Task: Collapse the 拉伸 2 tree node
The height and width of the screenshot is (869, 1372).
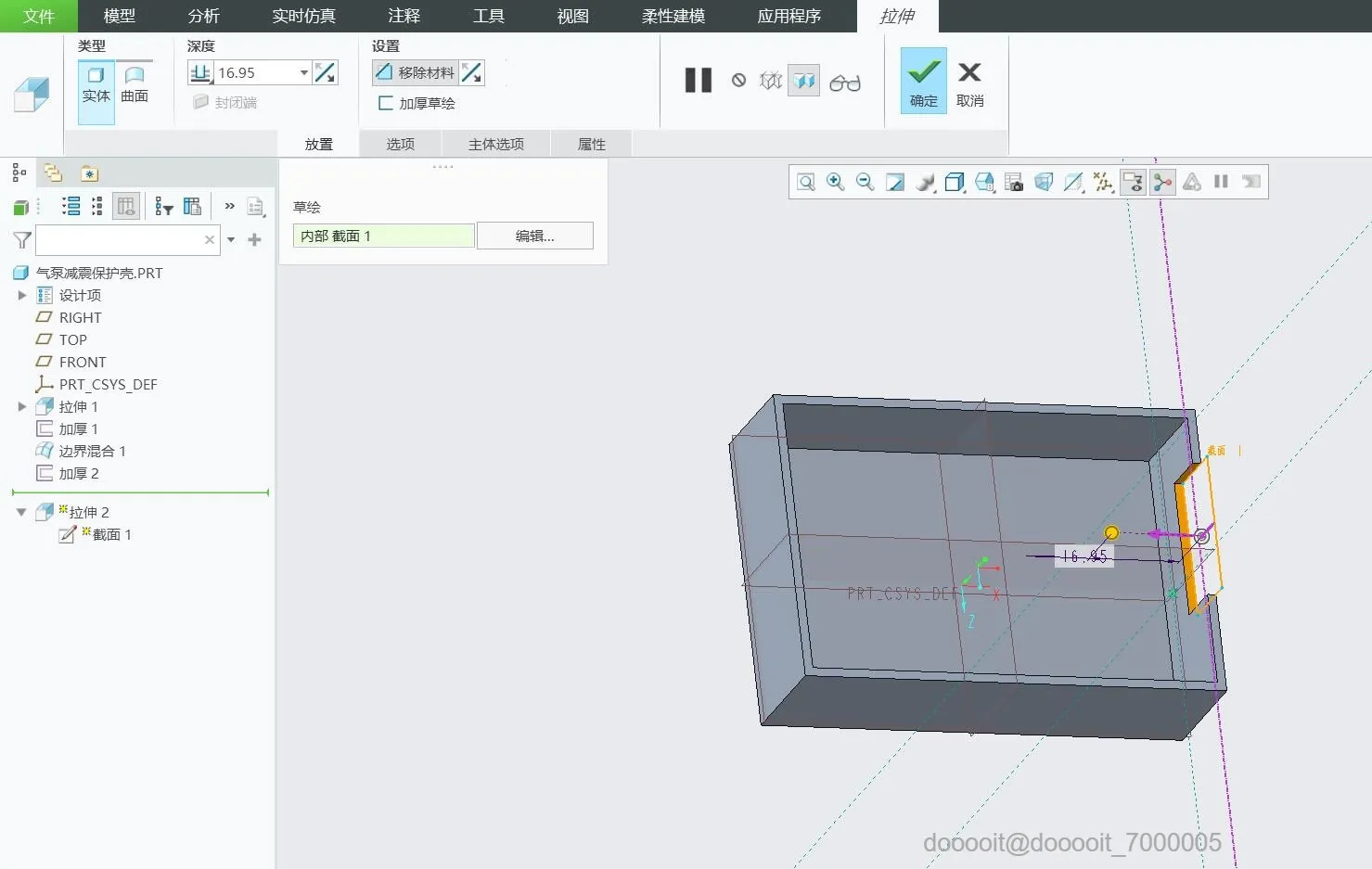Action: click(20, 511)
